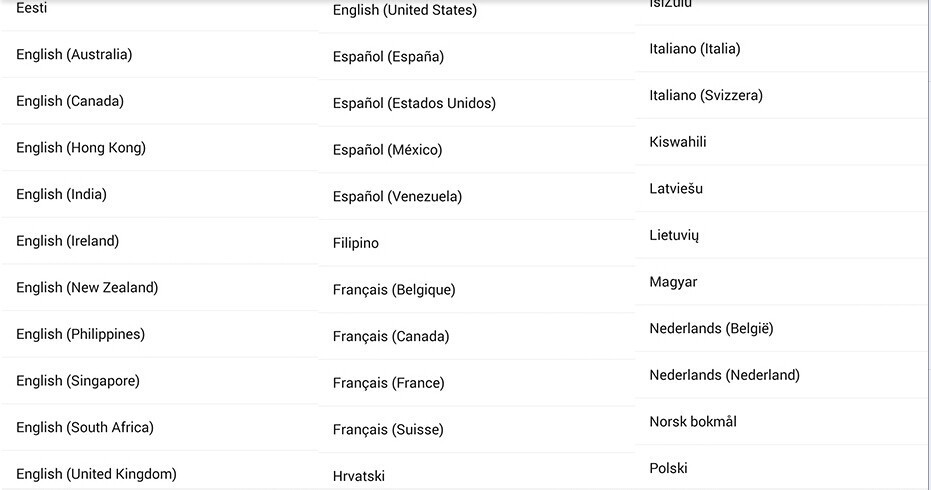
Task: Choose Polski language
Action: 668,468
